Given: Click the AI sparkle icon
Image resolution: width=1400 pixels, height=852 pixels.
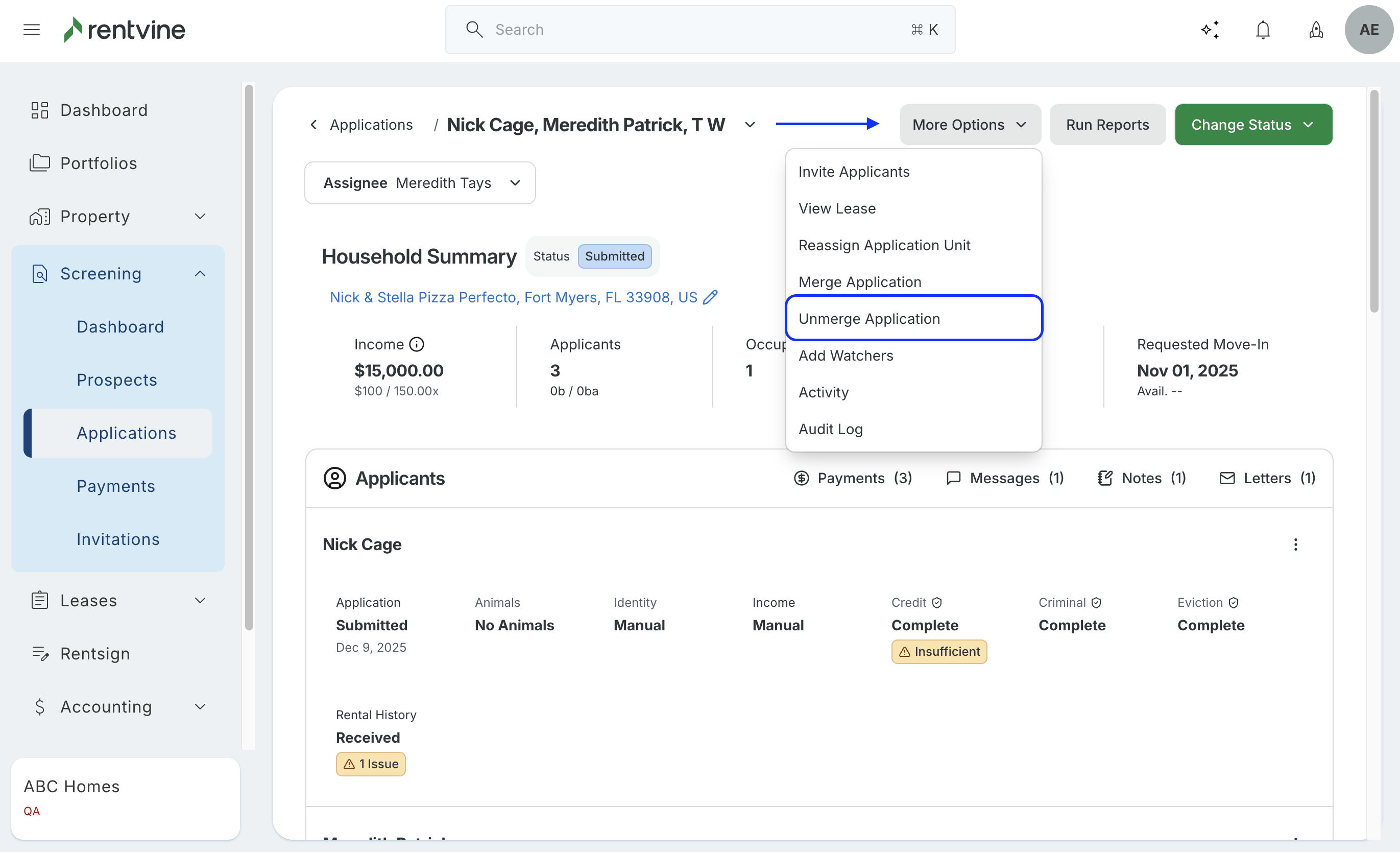Looking at the screenshot, I should tap(1210, 30).
